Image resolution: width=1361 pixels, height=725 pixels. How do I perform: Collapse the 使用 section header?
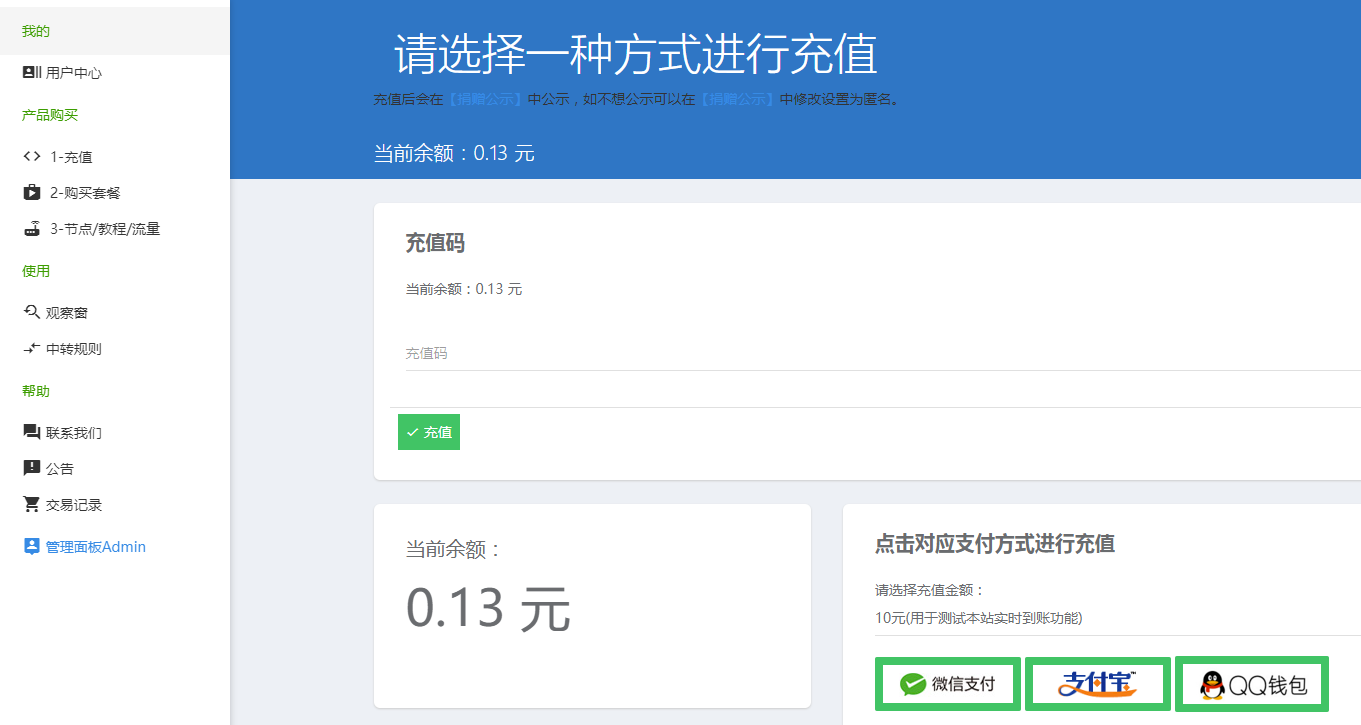(x=36, y=271)
